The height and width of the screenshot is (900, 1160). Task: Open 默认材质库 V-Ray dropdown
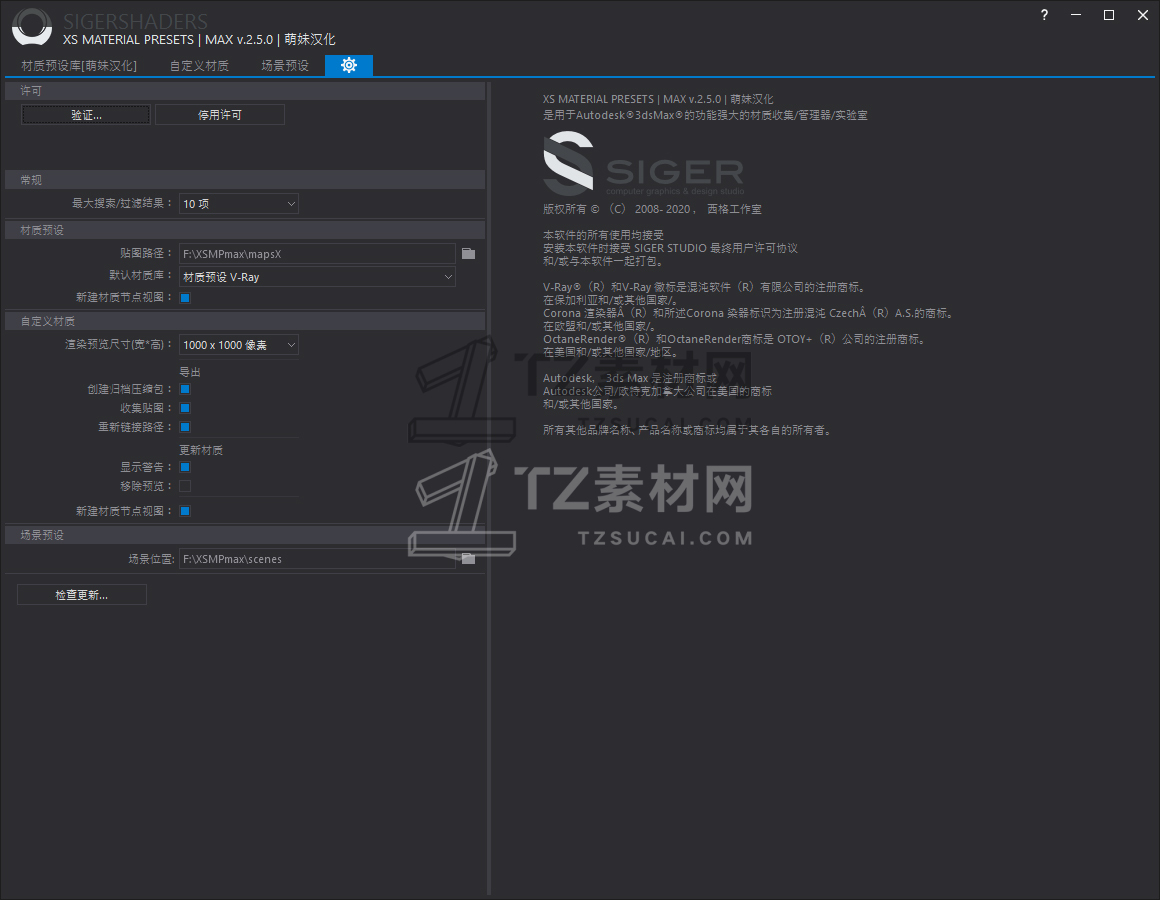pyautogui.click(x=317, y=277)
